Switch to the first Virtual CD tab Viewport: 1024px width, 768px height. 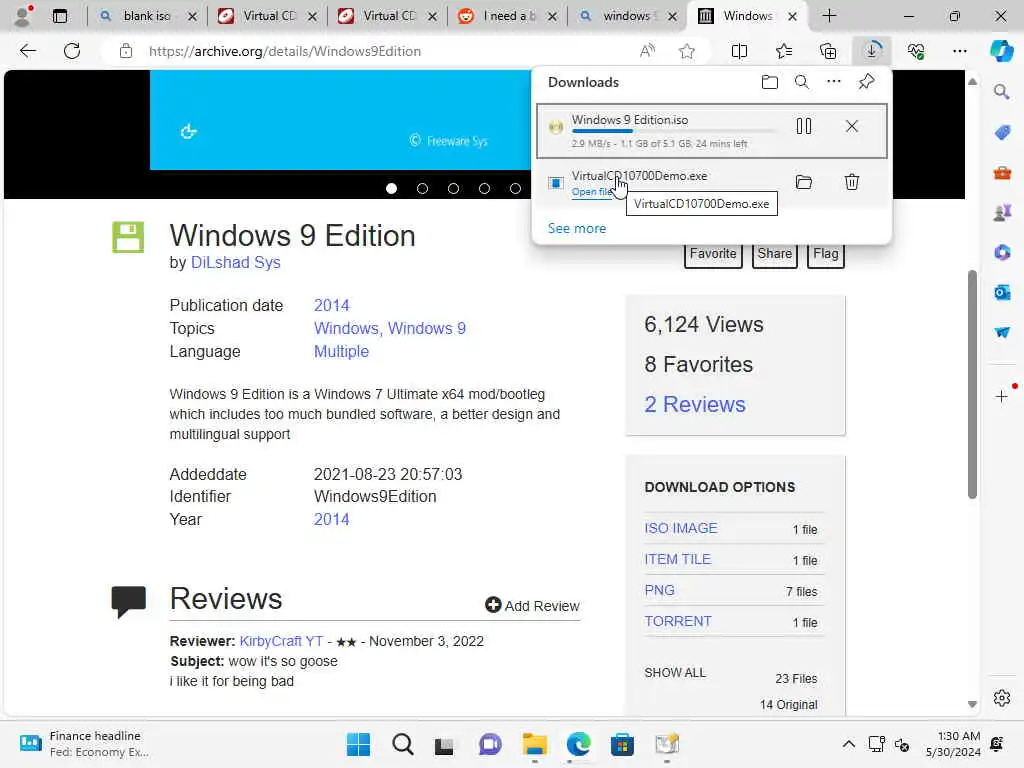click(266, 16)
